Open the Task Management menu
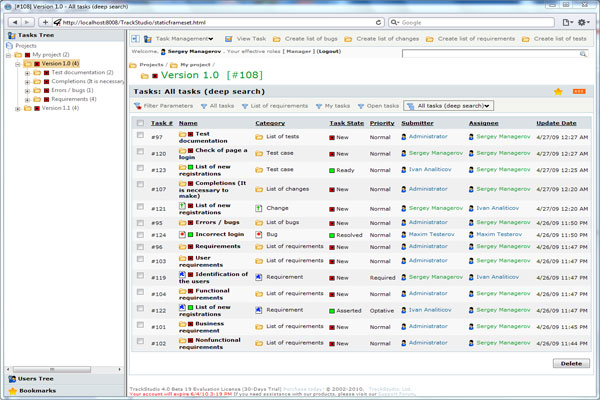The width and height of the screenshot is (600, 400). [x=183, y=39]
